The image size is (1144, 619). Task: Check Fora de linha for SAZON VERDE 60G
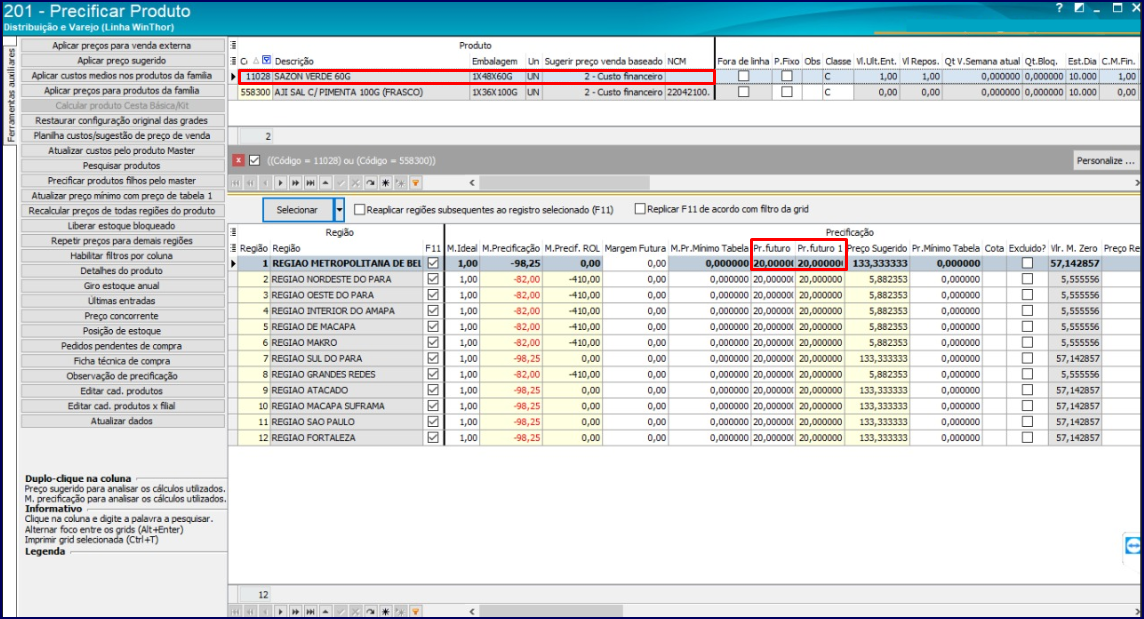click(743, 76)
